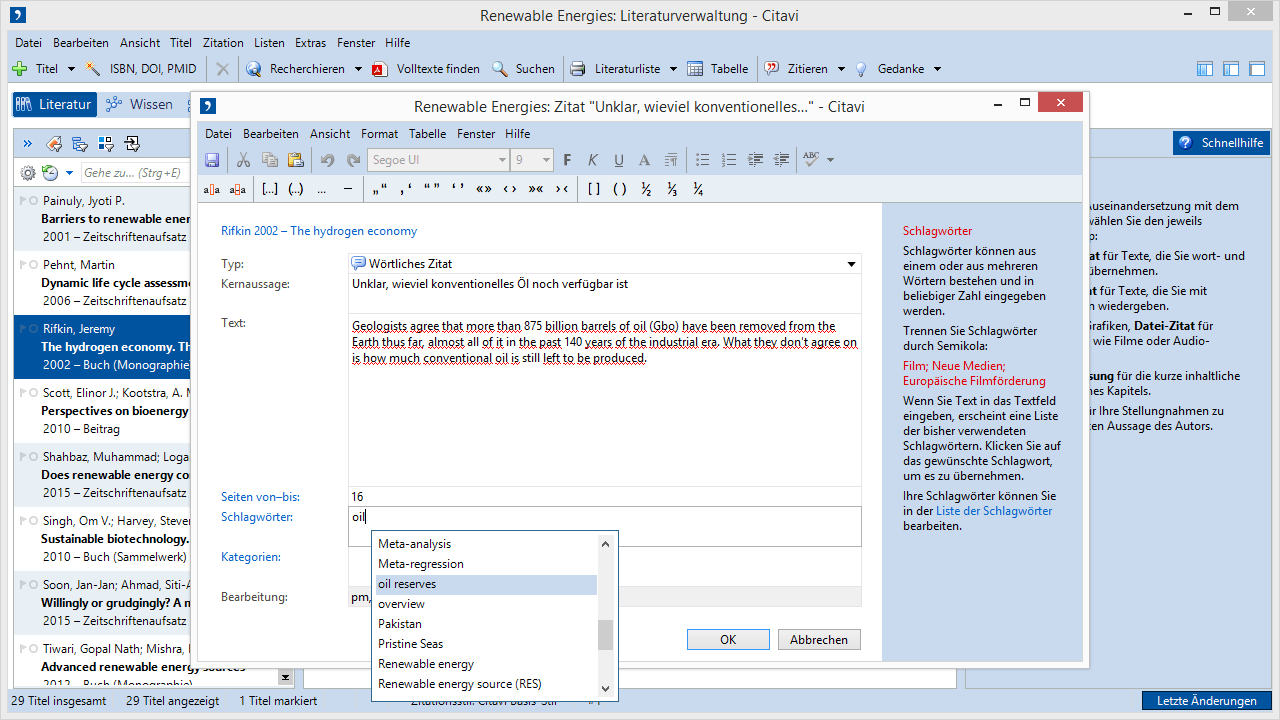Open Format menu in quotation window
The image size is (1280, 720).
tap(379, 134)
